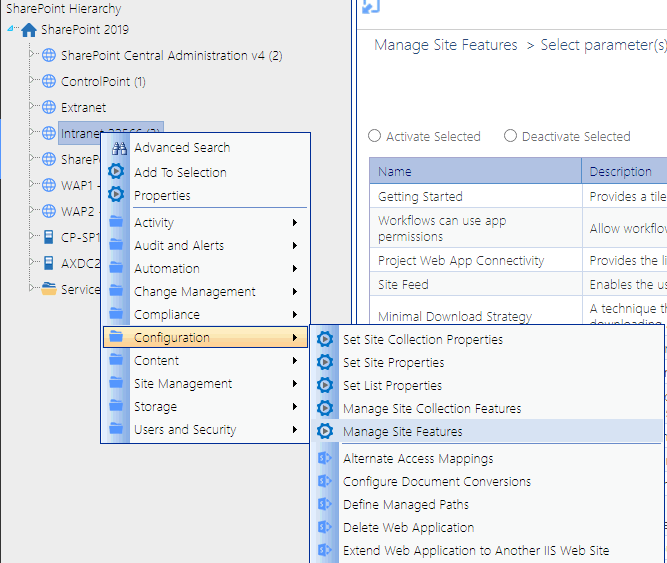The image size is (667, 563).
Task: Select the Deactivate Selected radio button
Action: 511,136
